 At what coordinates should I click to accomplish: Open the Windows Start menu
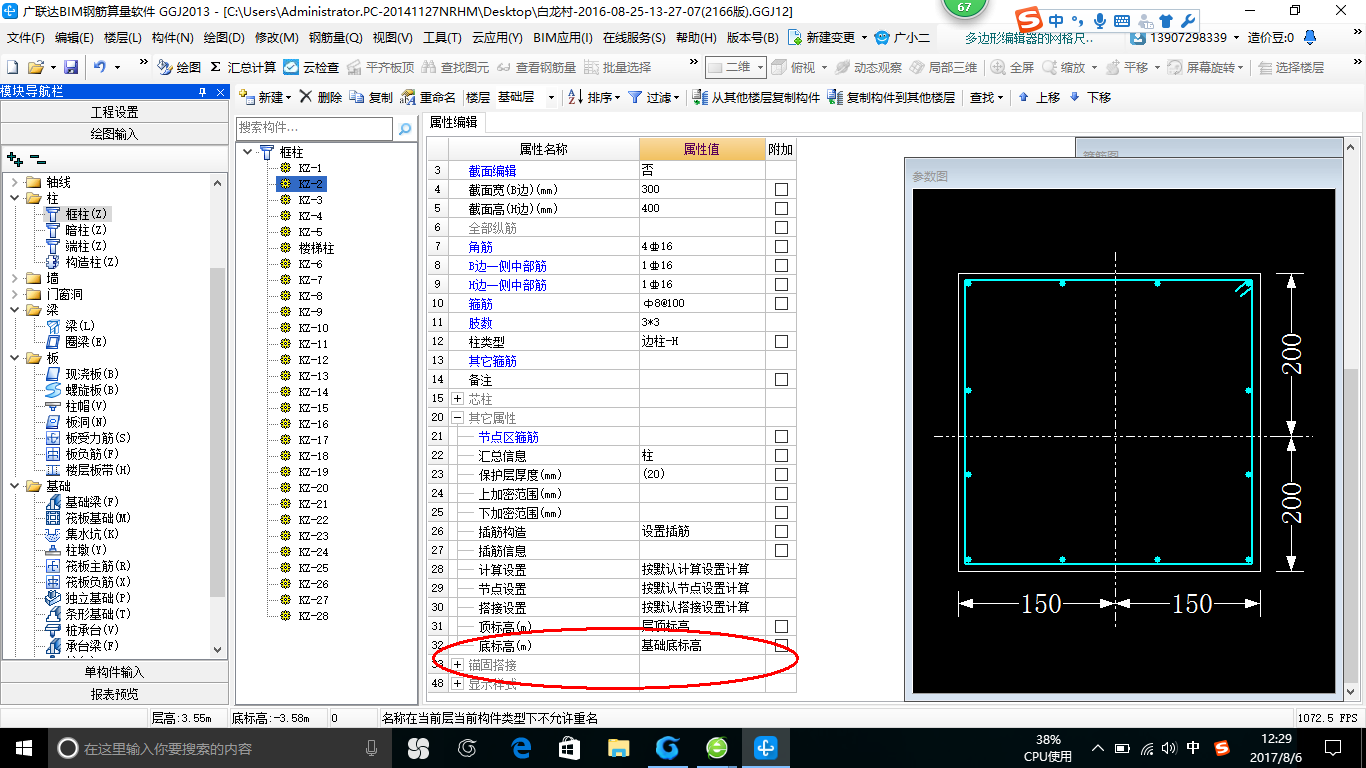click(x=23, y=748)
